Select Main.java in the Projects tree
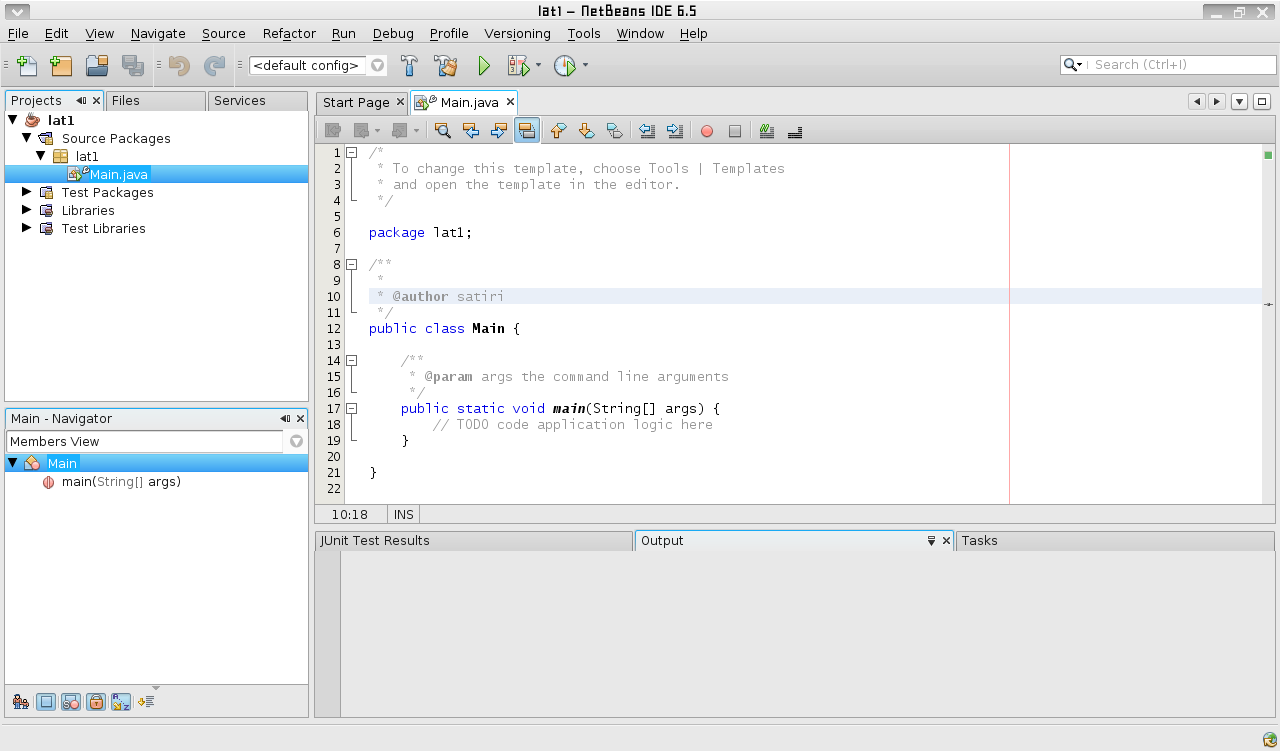Screen dimensions: 1280x751 pyautogui.click(x=118, y=175)
